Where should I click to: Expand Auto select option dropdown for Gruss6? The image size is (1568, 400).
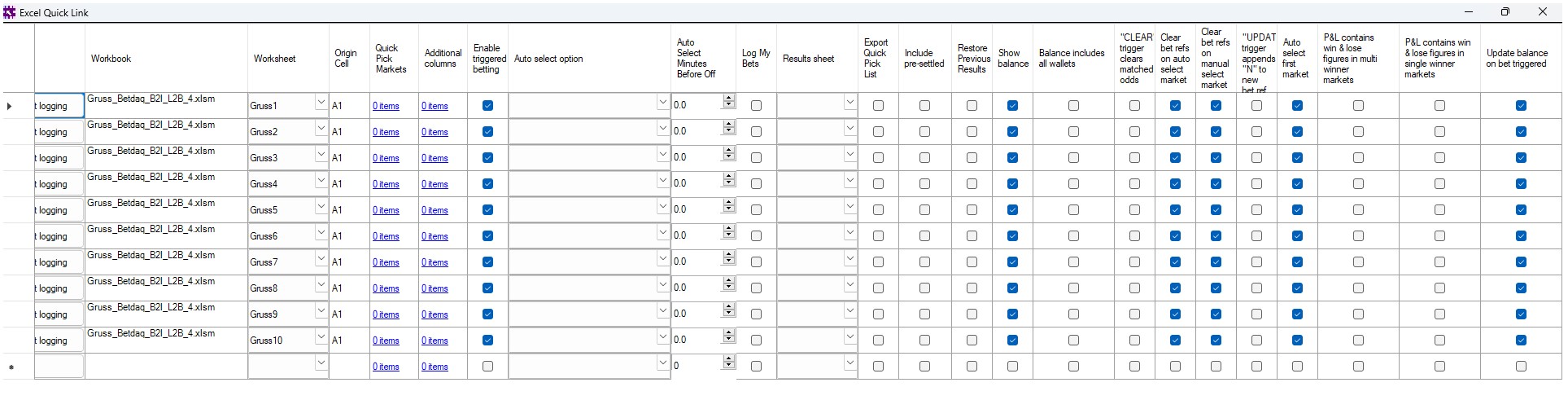click(662, 235)
